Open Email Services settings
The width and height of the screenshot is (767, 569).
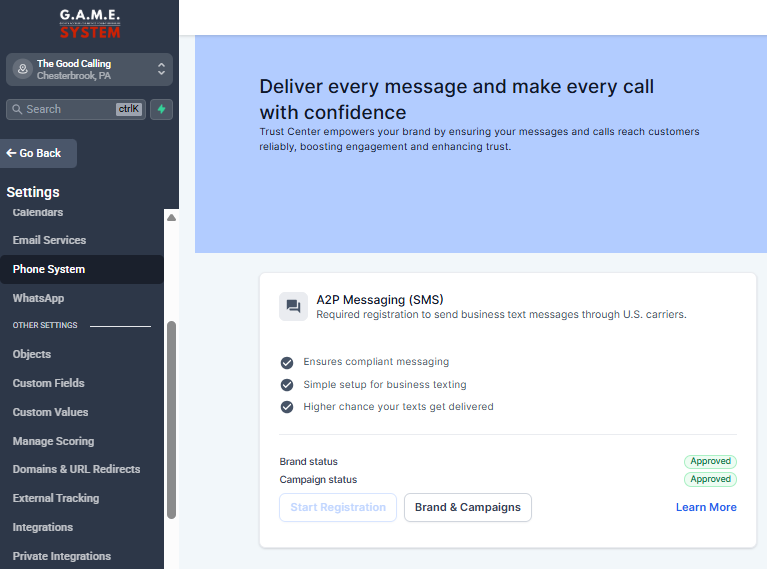tap(49, 240)
